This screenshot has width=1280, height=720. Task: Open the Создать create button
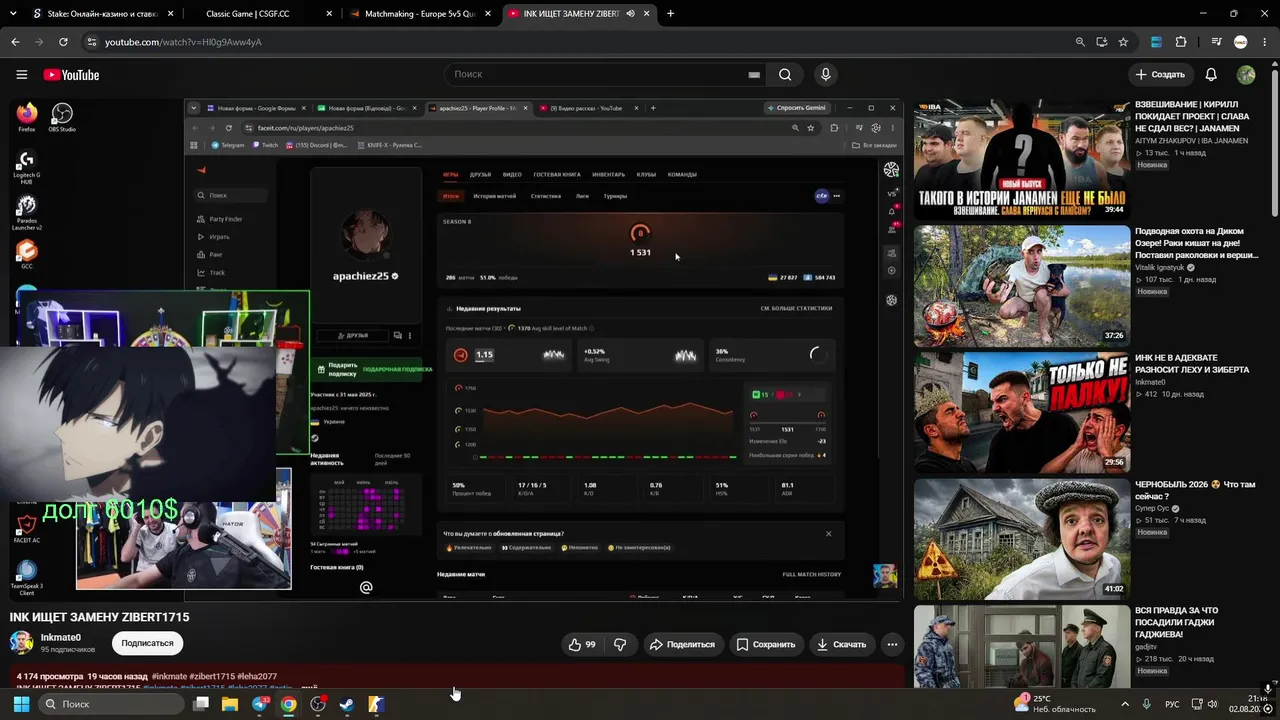click(1160, 75)
